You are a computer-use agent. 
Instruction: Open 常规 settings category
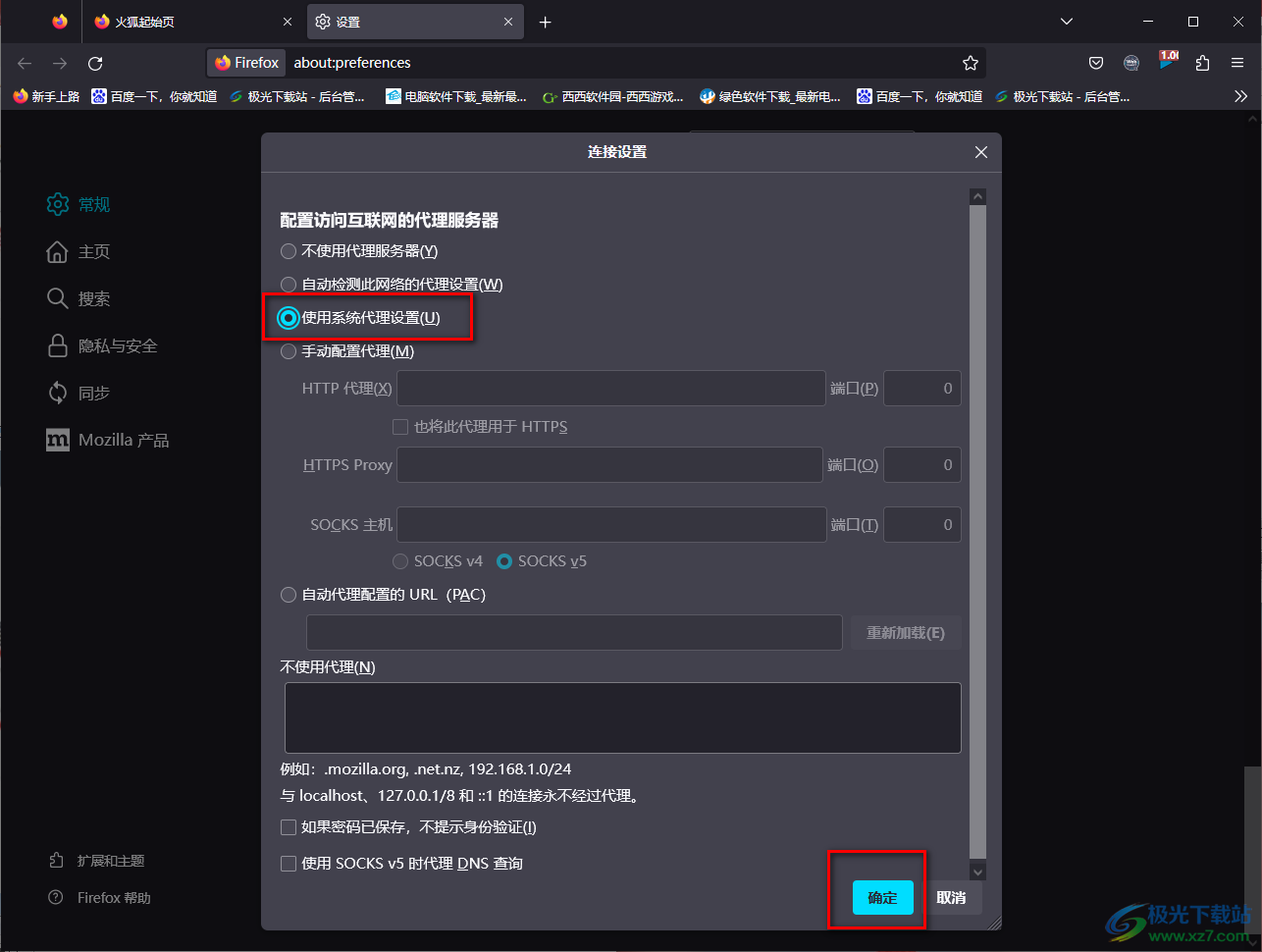click(x=79, y=204)
